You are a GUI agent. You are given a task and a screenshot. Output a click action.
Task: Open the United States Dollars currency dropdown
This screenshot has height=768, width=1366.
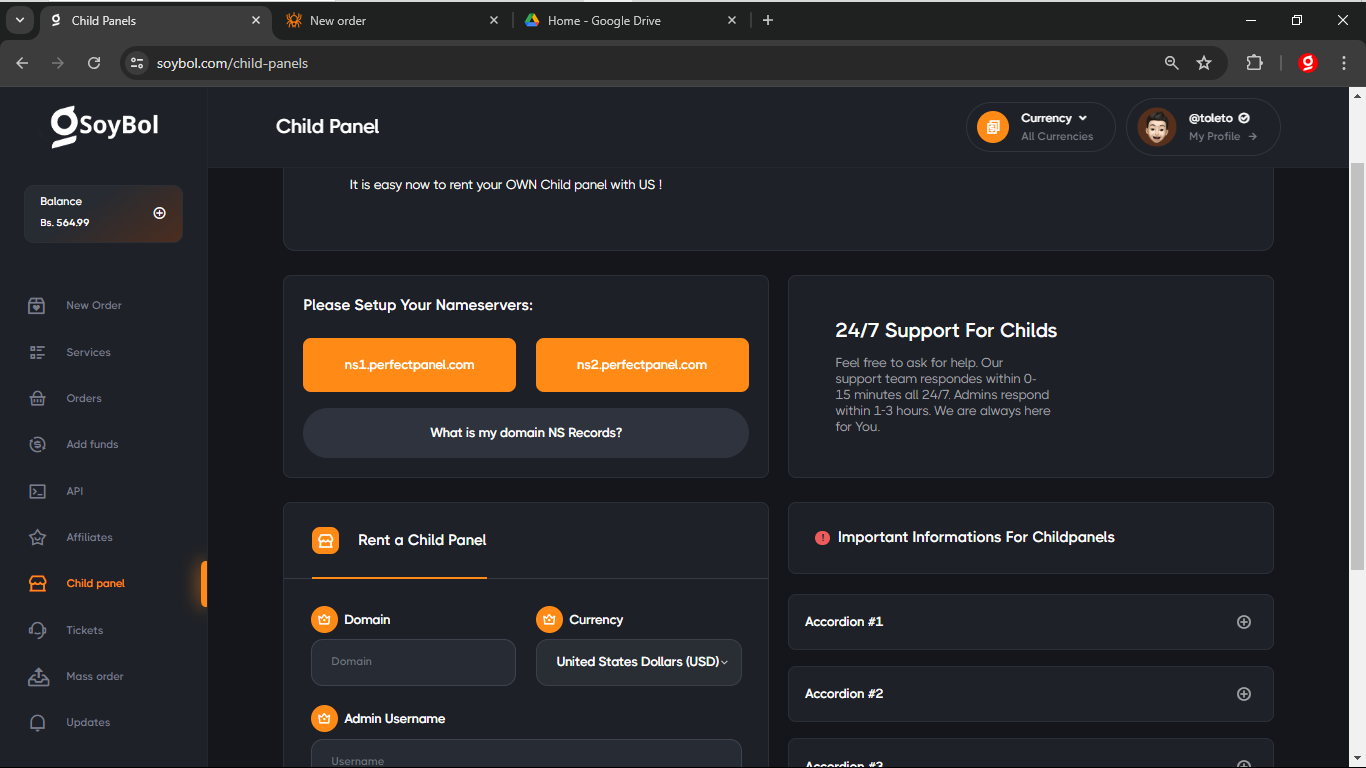(x=639, y=662)
